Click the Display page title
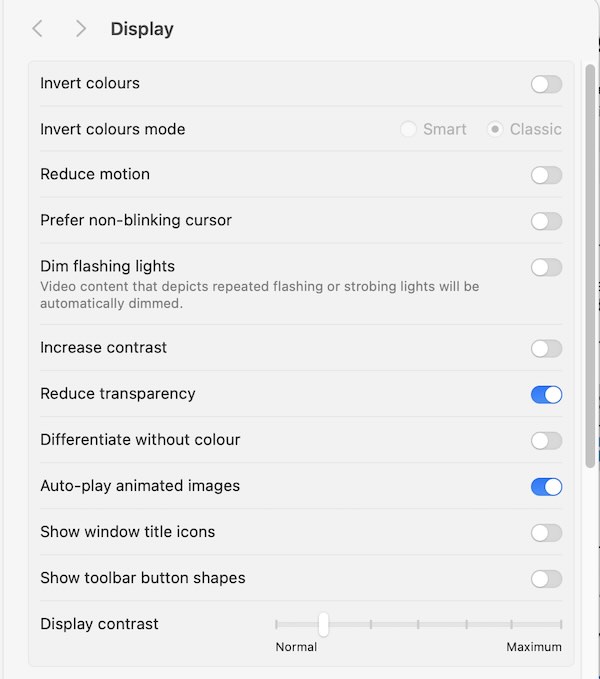This screenshot has height=679, width=600. point(142,29)
